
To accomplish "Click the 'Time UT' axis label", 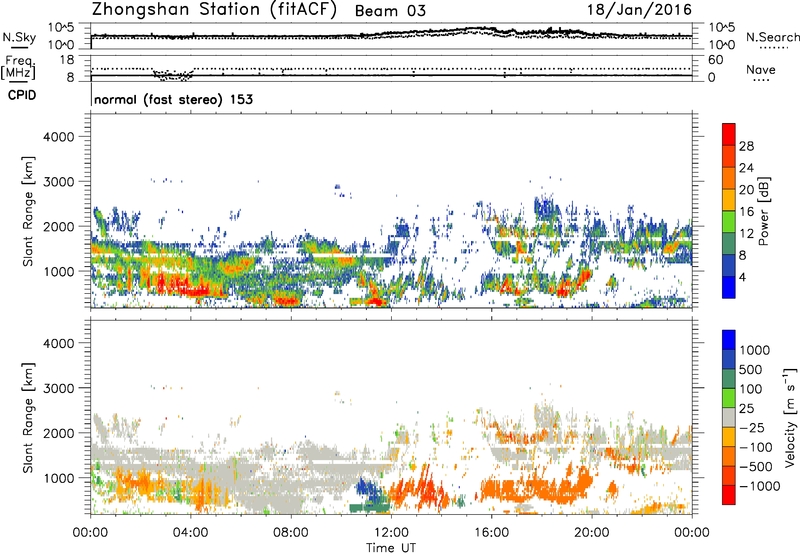I will (x=391, y=548).
